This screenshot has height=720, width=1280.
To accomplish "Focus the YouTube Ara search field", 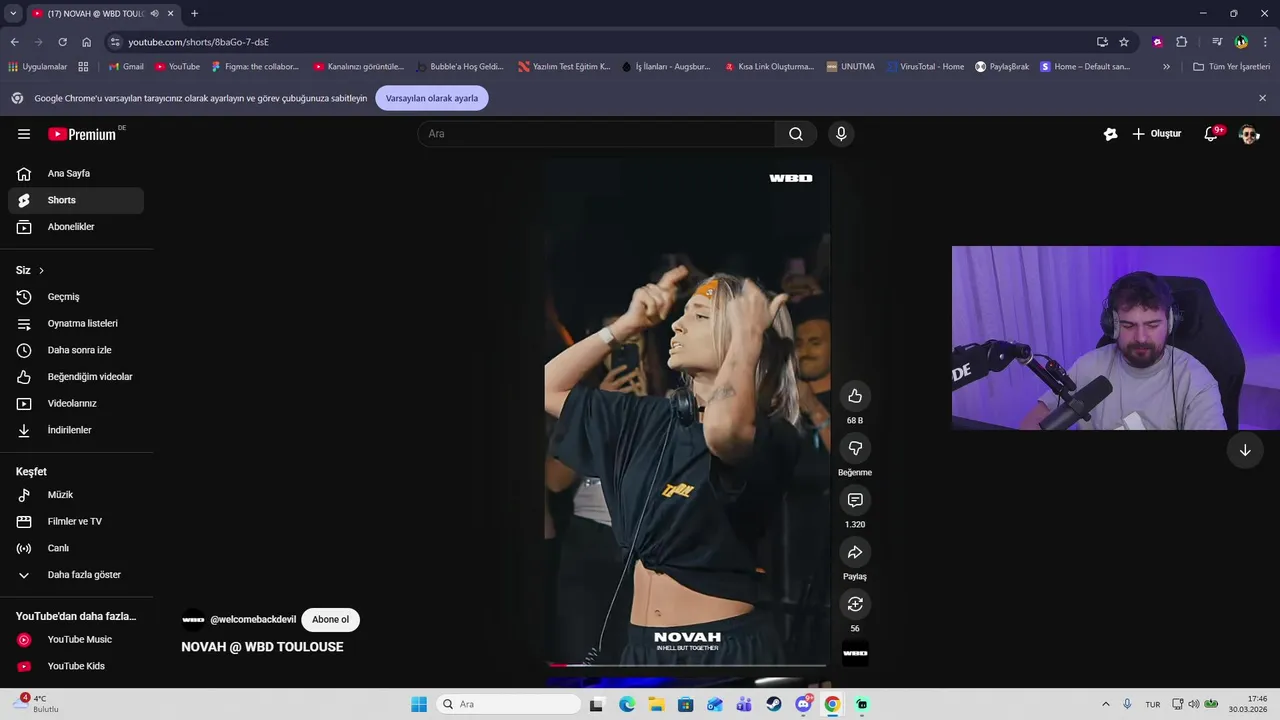I will 596,134.
